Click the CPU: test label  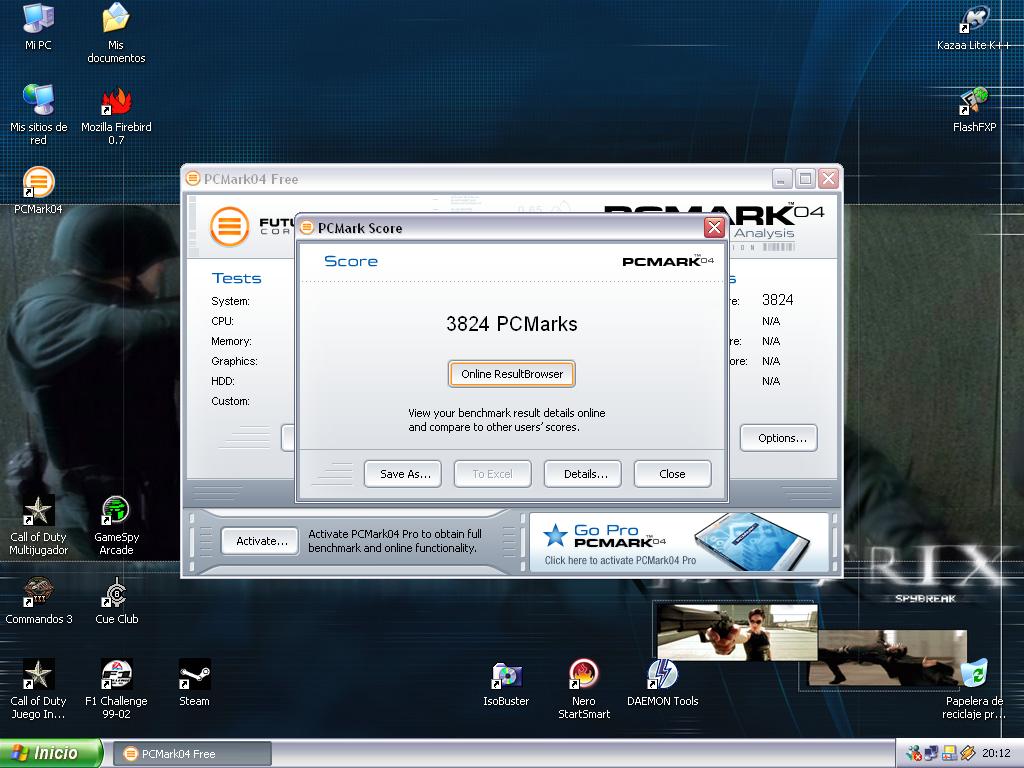pos(222,321)
